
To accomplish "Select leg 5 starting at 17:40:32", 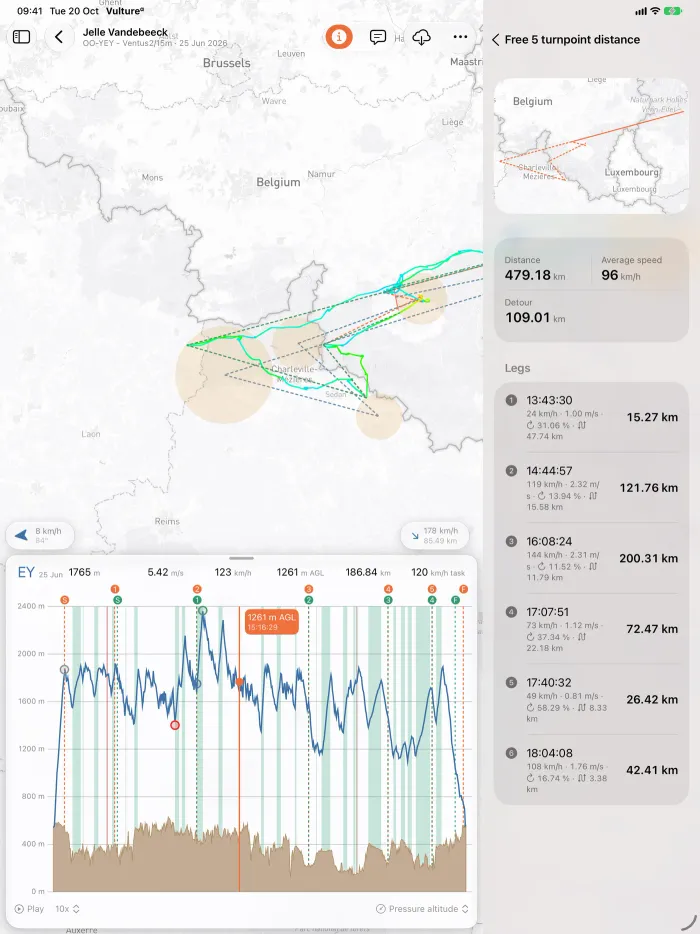I will [x=591, y=700].
